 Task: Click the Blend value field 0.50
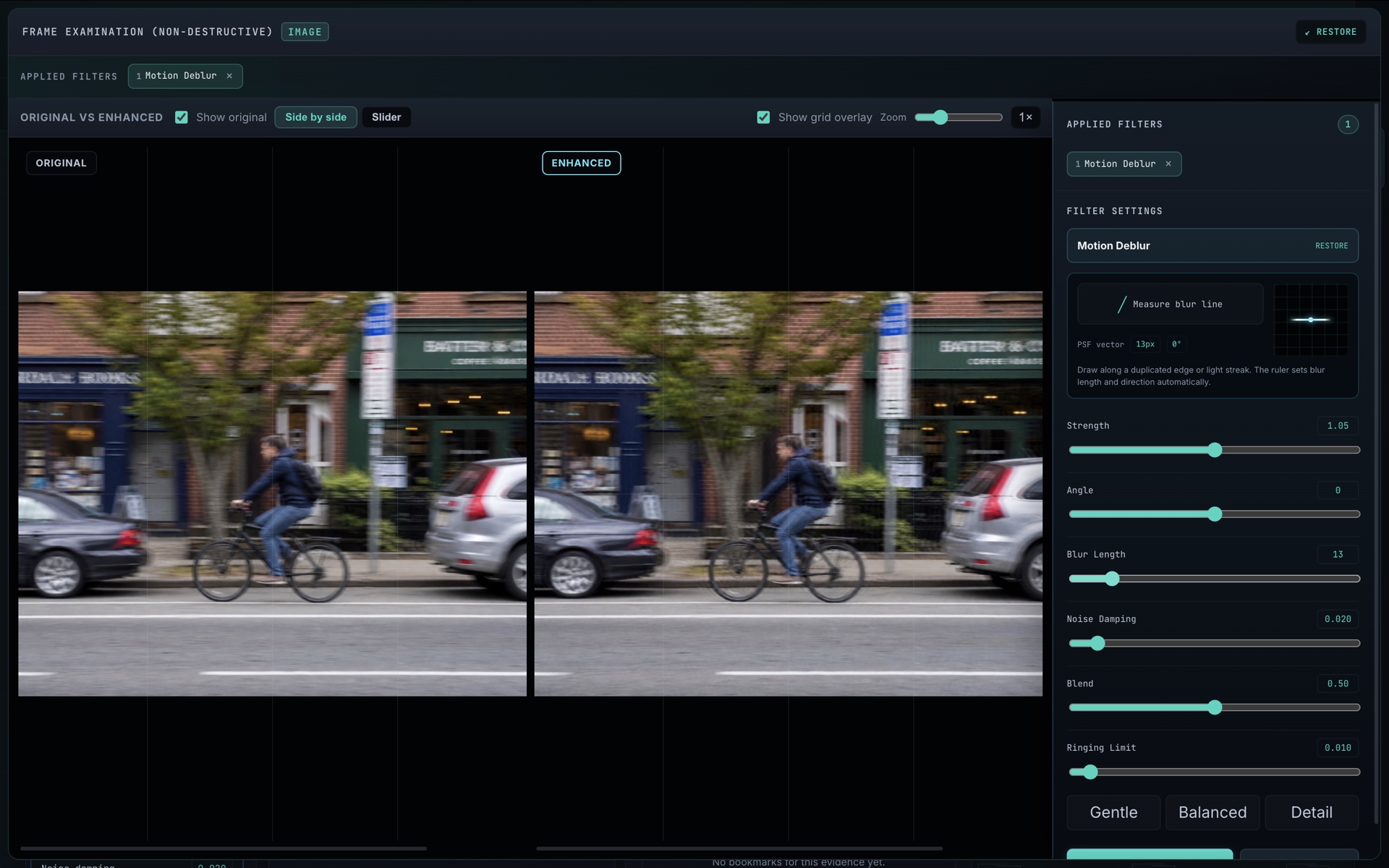coord(1338,684)
